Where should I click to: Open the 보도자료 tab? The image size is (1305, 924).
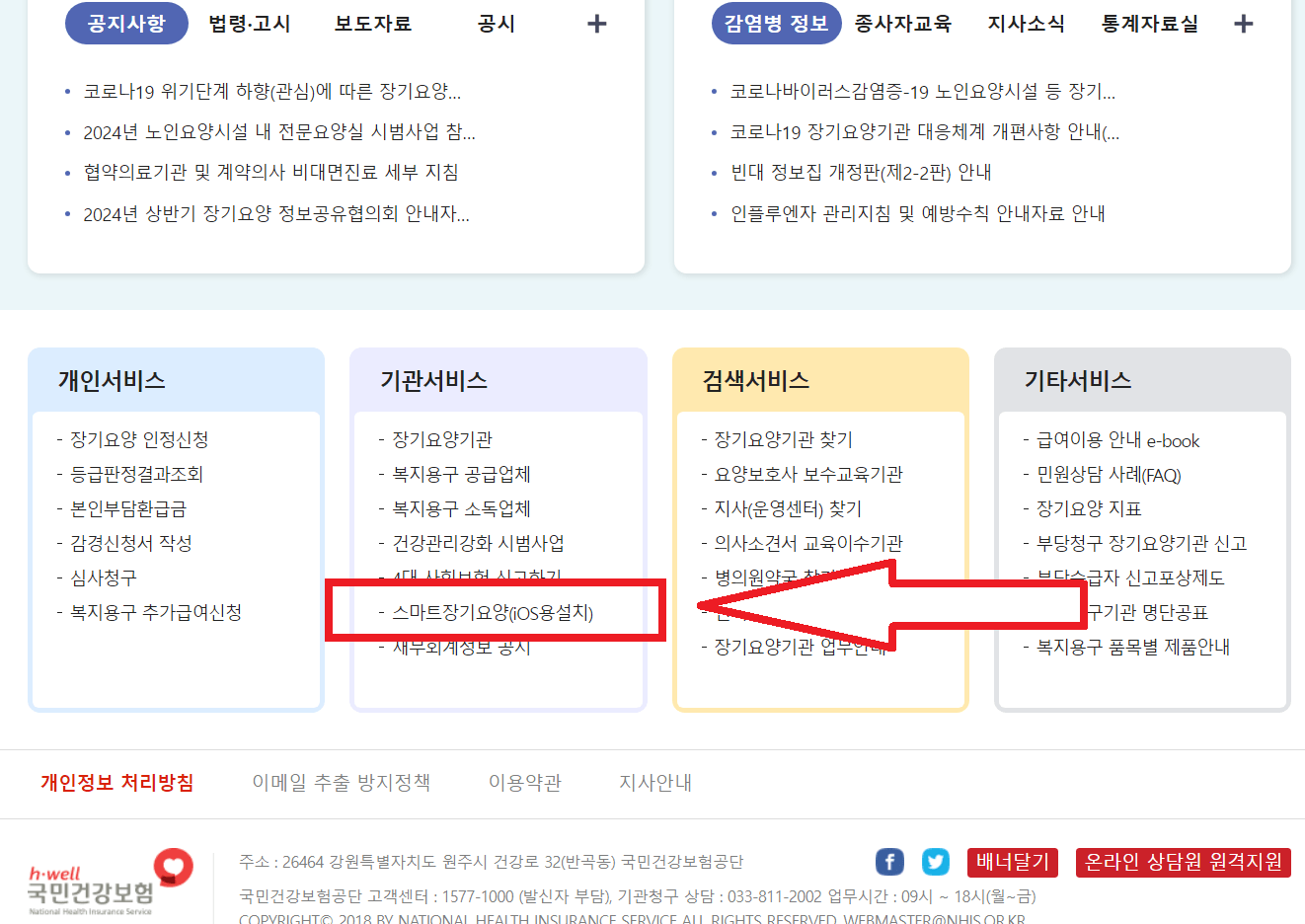click(x=371, y=23)
